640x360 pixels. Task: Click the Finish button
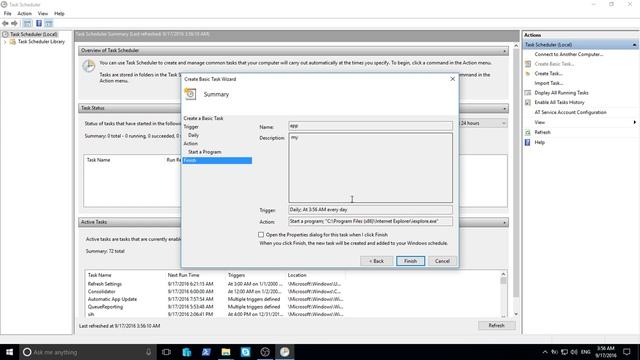pos(410,261)
